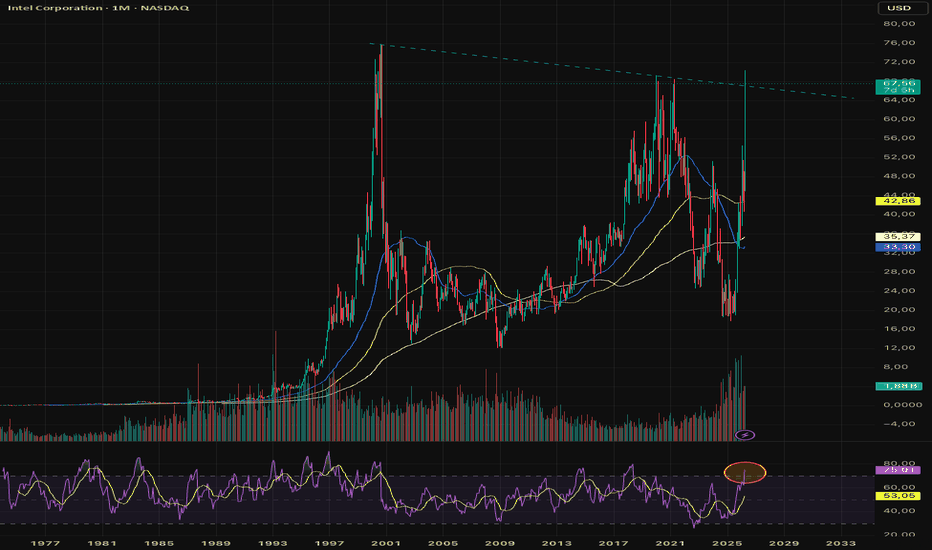932x550 pixels.
Task: Click the 80,00 mark on price scale
Action: (x=899, y=24)
